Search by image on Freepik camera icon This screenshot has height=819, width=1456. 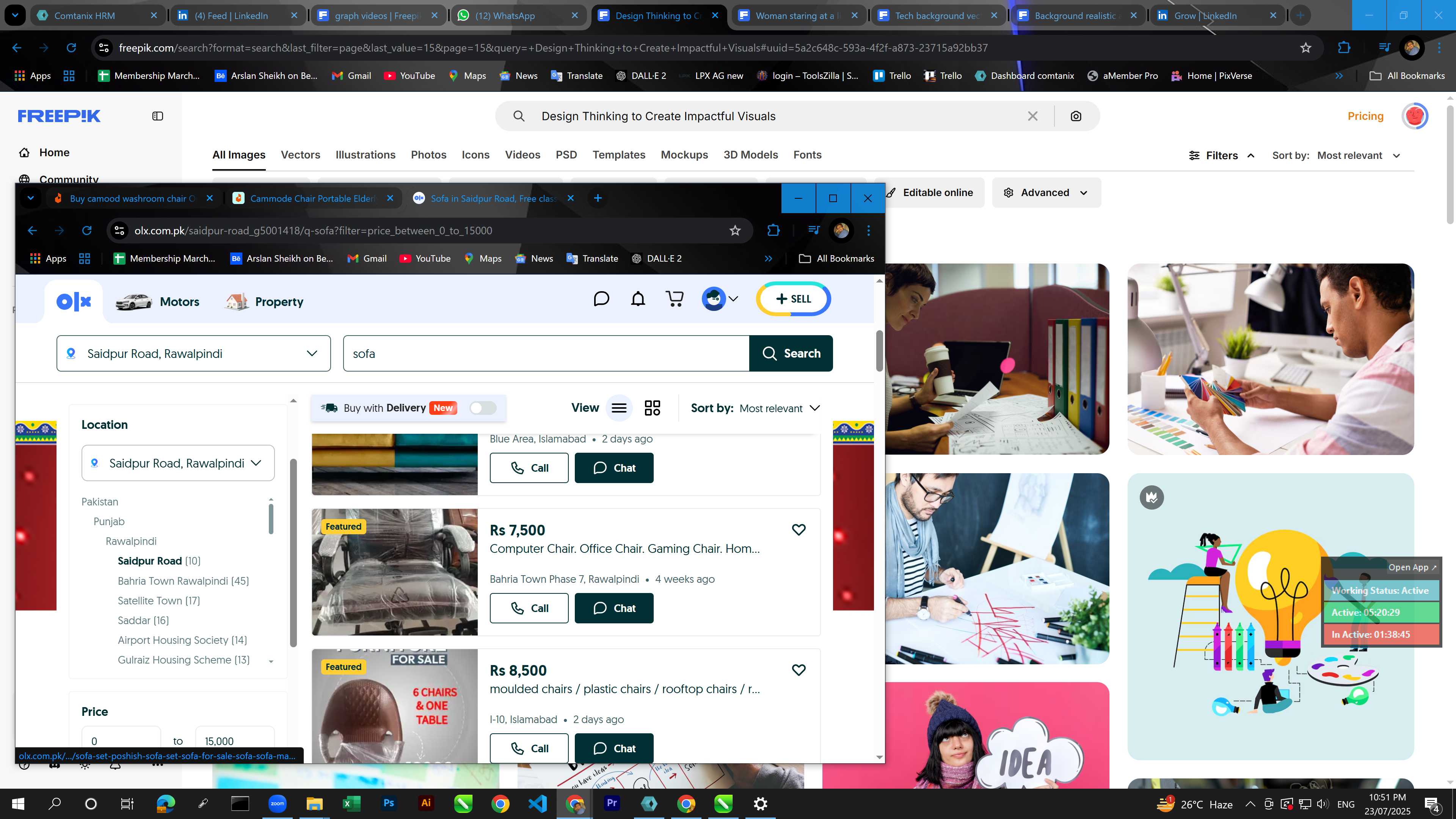pos(1076,116)
